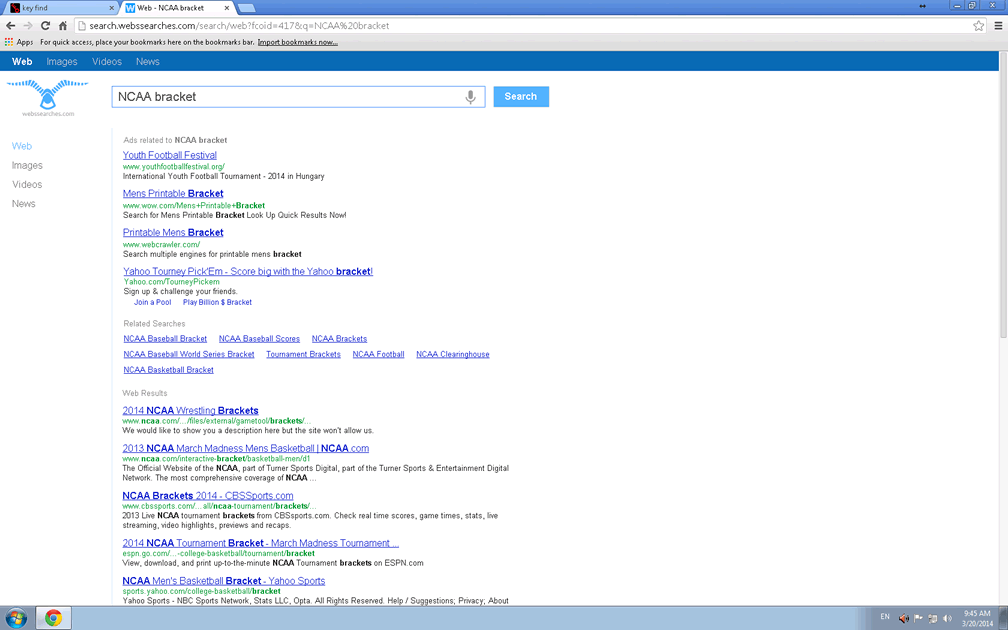
Task: Reload the page with refresh icon
Action: pyautogui.click(x=45, y=26)
